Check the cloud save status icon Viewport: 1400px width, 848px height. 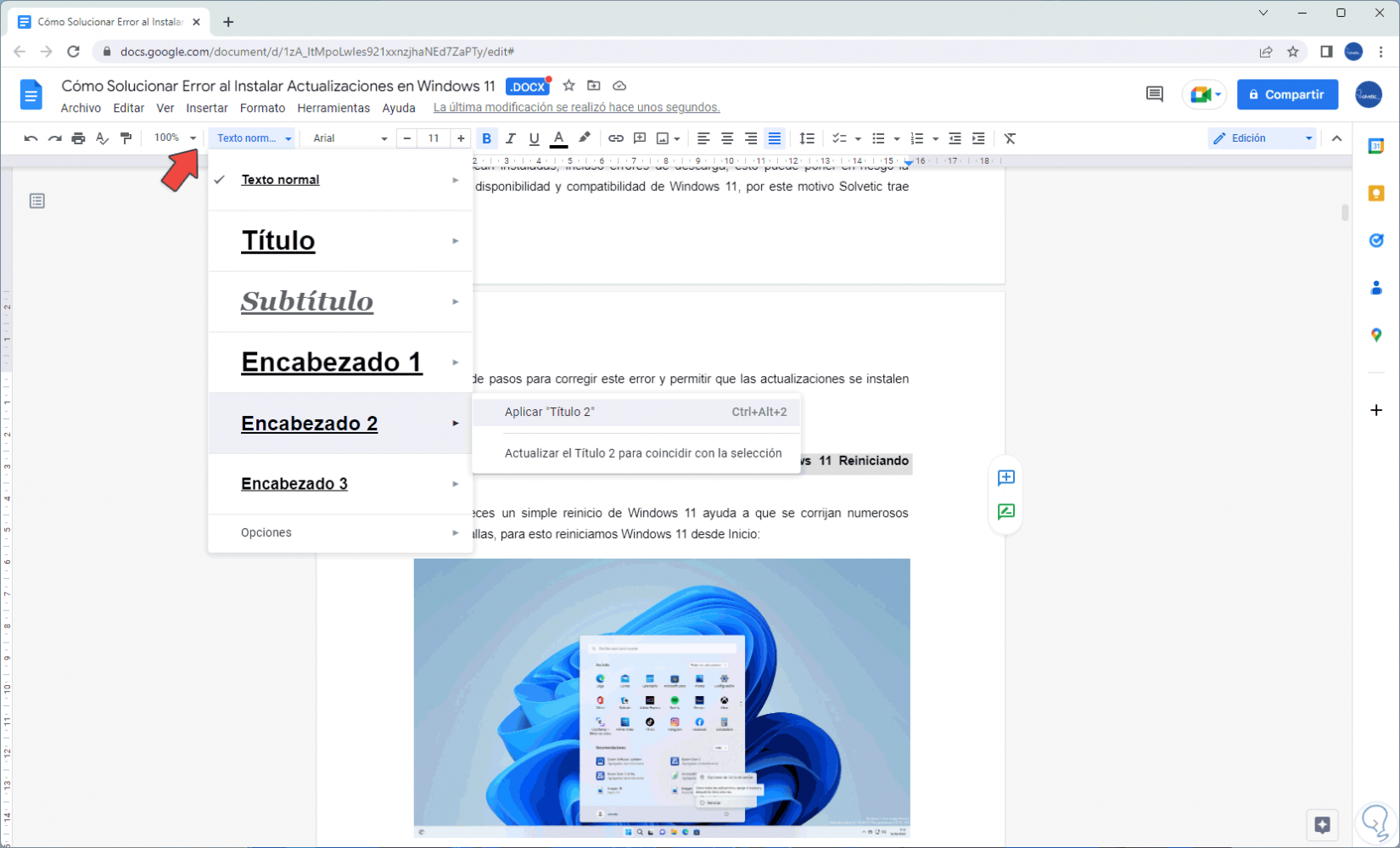[619, 86]
